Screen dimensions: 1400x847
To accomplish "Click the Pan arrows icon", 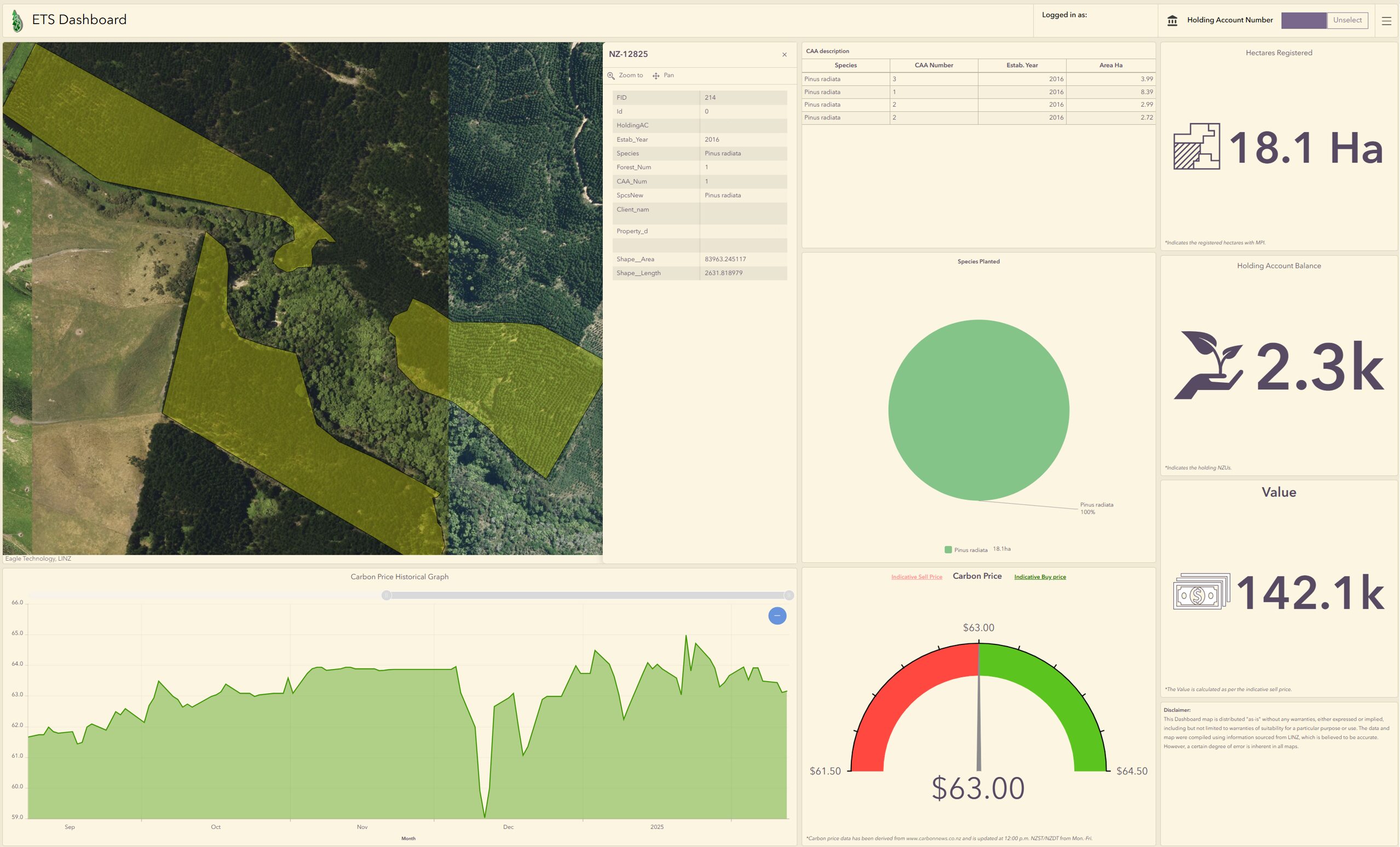I will click(x=656, y=76).
